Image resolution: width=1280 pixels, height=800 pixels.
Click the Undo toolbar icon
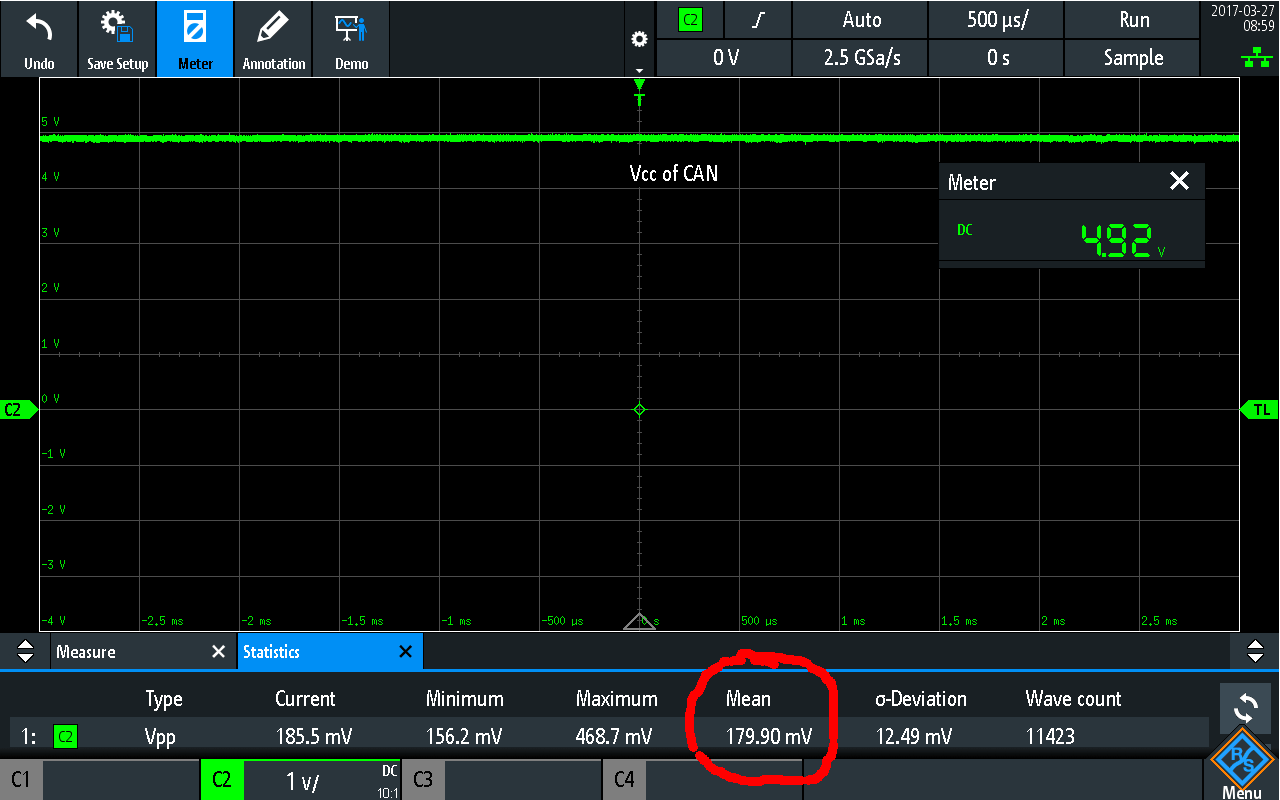39,39
